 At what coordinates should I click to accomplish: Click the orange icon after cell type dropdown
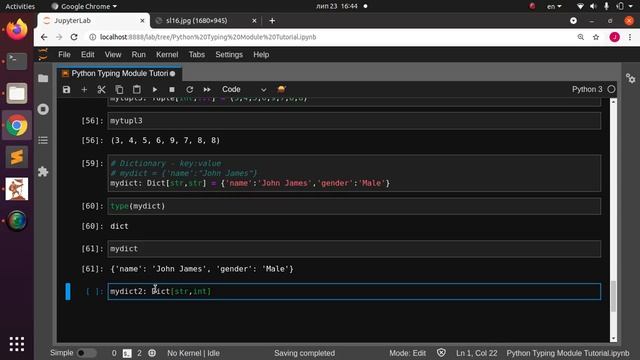281,89
